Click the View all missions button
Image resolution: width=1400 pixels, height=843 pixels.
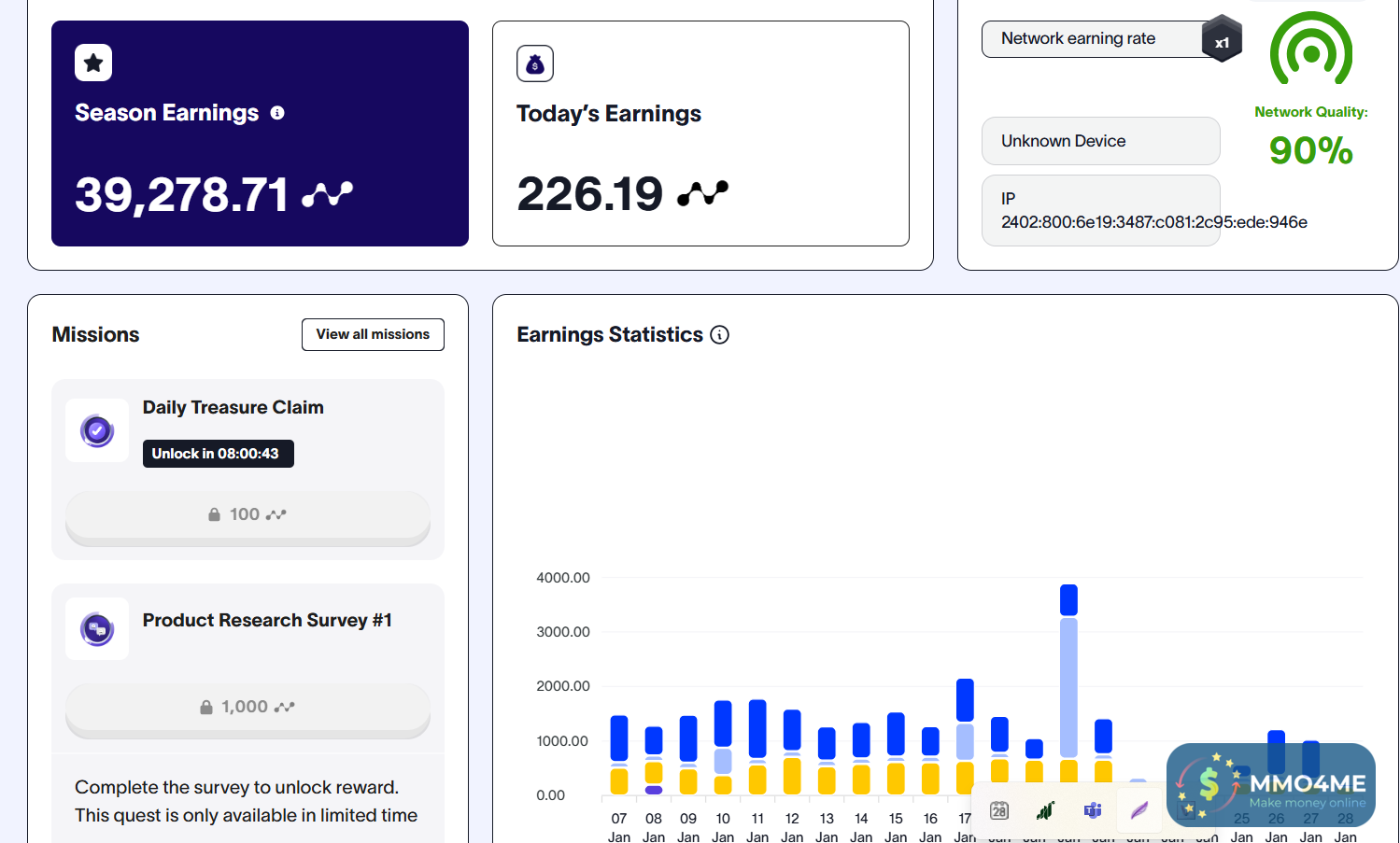pos(373,334)
